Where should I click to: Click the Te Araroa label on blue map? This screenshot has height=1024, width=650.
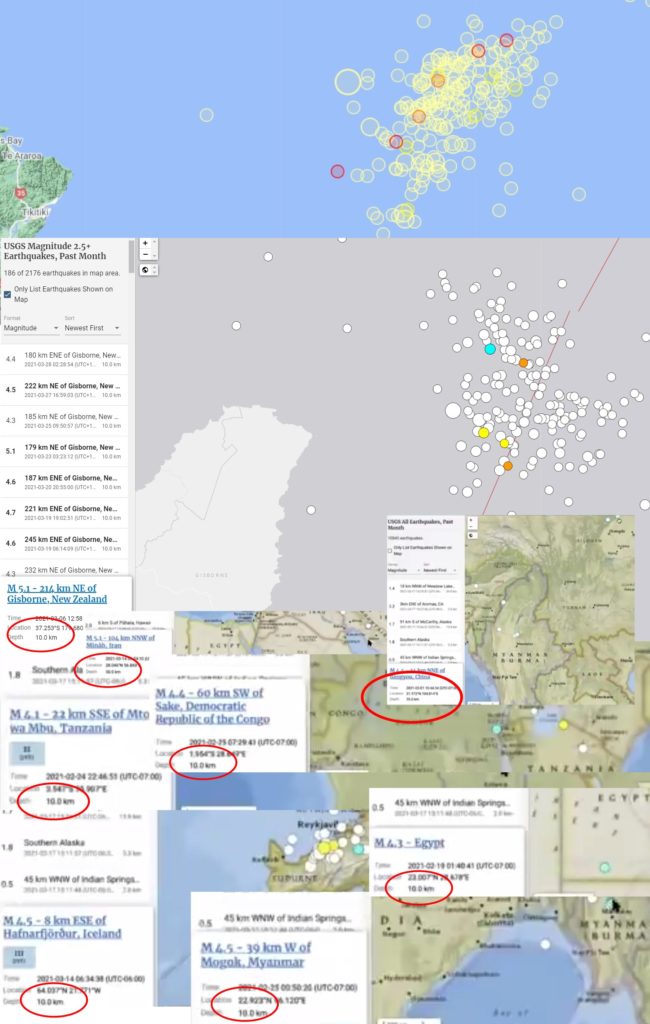22,156
